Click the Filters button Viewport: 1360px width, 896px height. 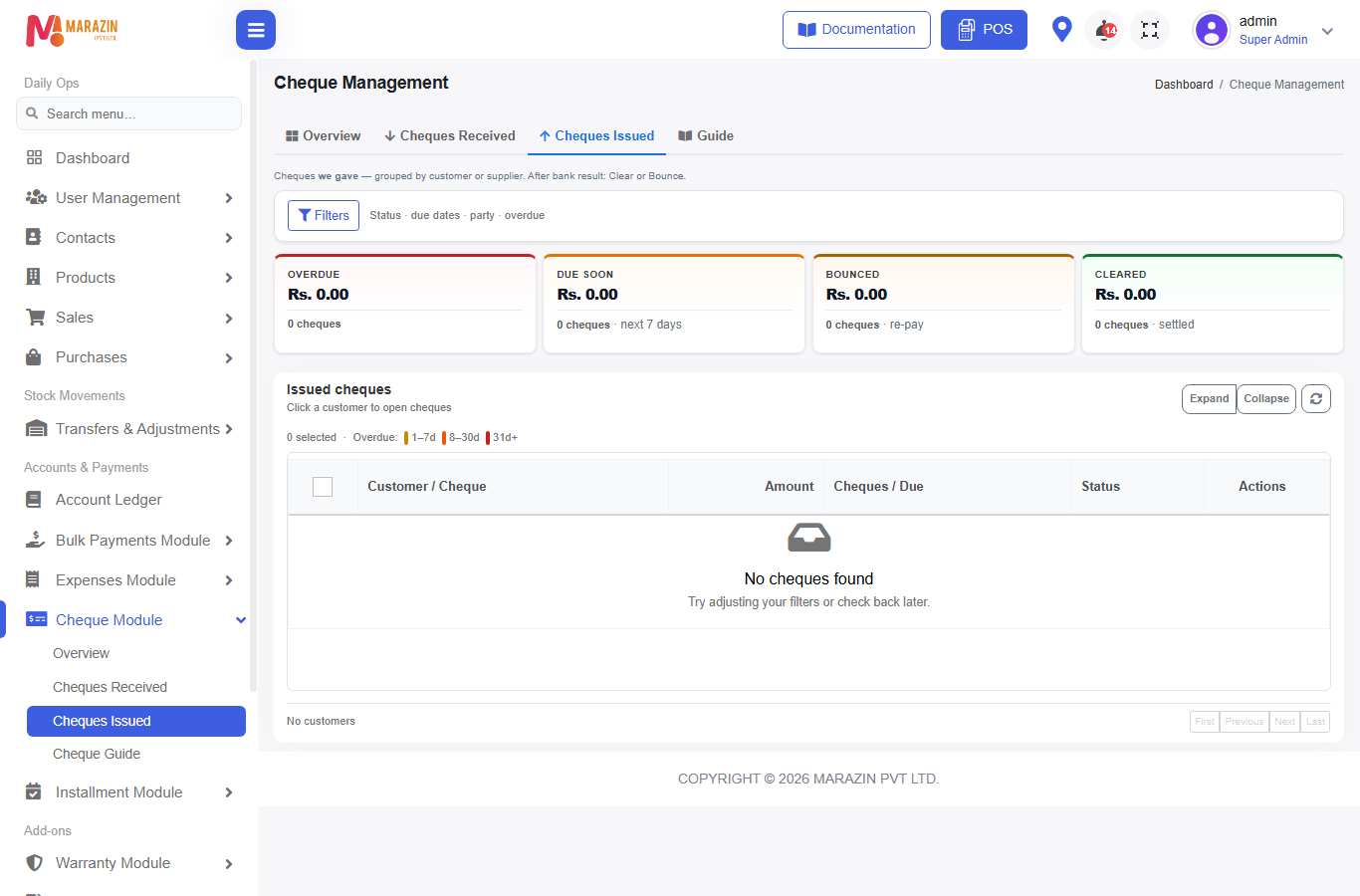pyautogui.click(x=324, y=215)
